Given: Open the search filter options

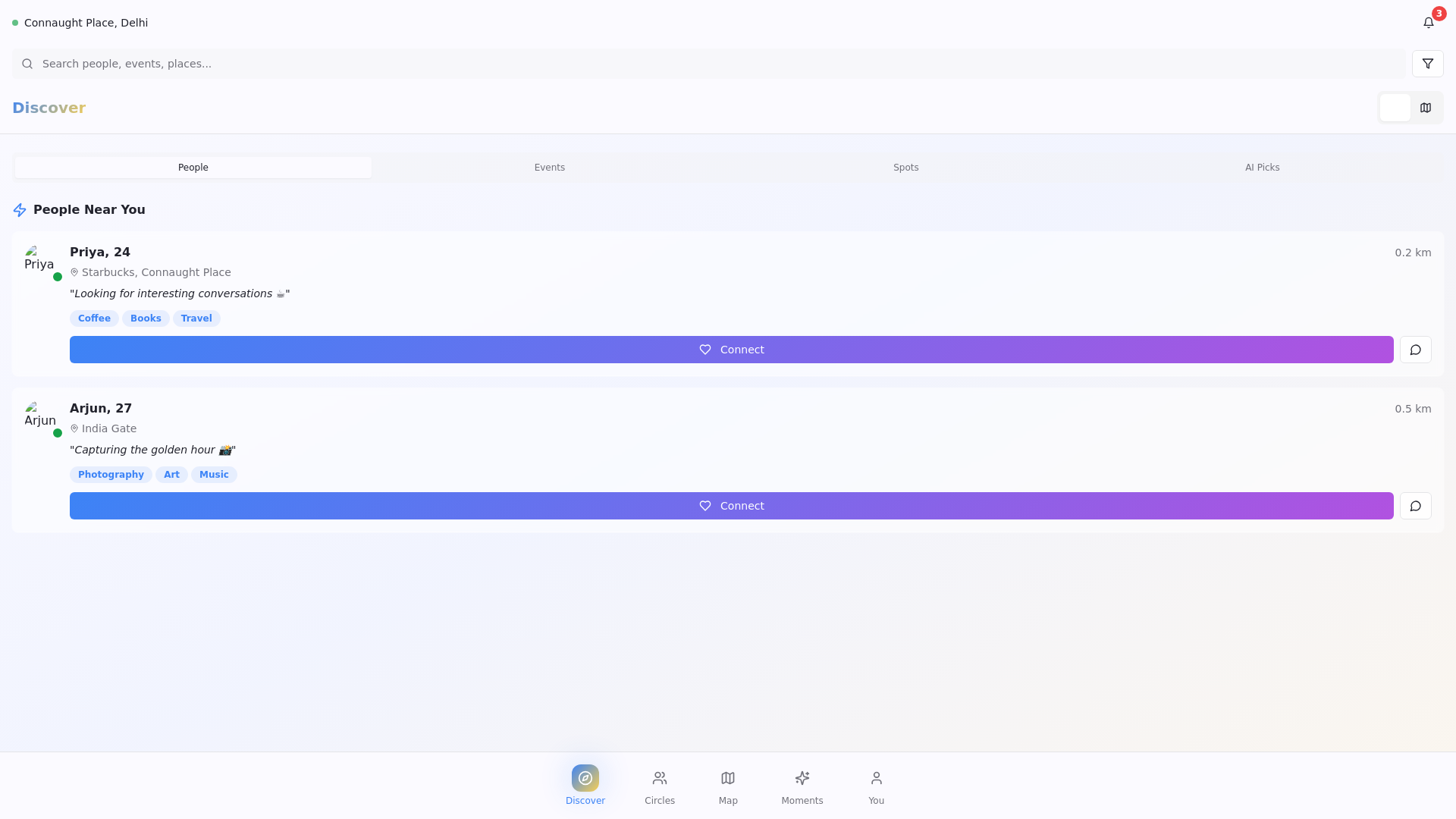Looking at the screenshot, I should (1427, 64).
